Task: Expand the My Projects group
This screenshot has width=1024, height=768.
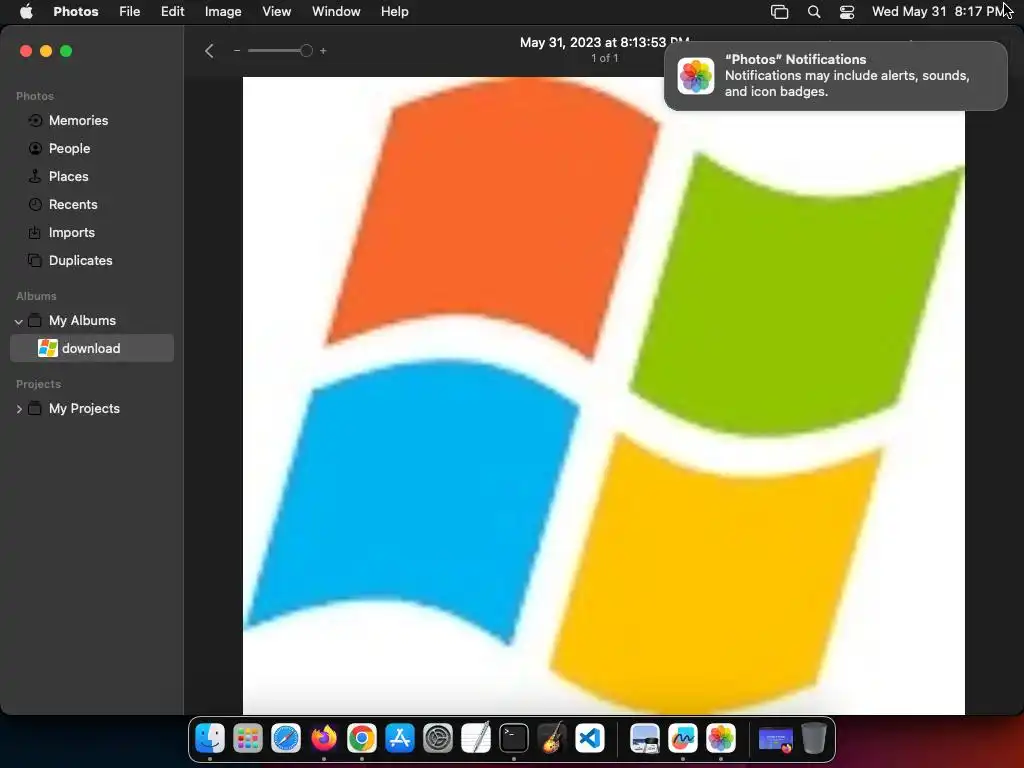Action: (18, 409)
